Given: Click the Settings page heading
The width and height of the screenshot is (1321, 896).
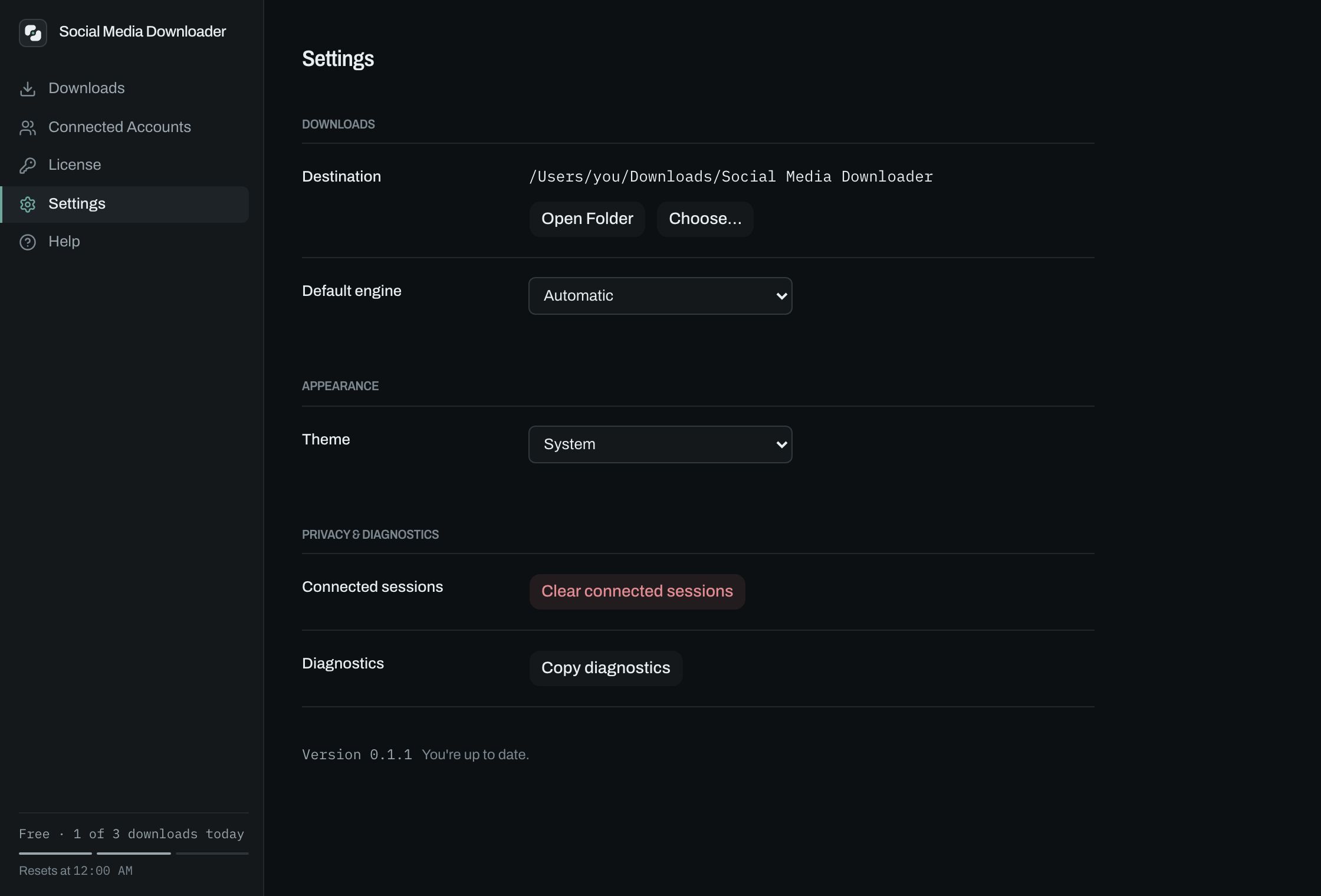Looking at the screenshot, I should click(x=338, y=59).
